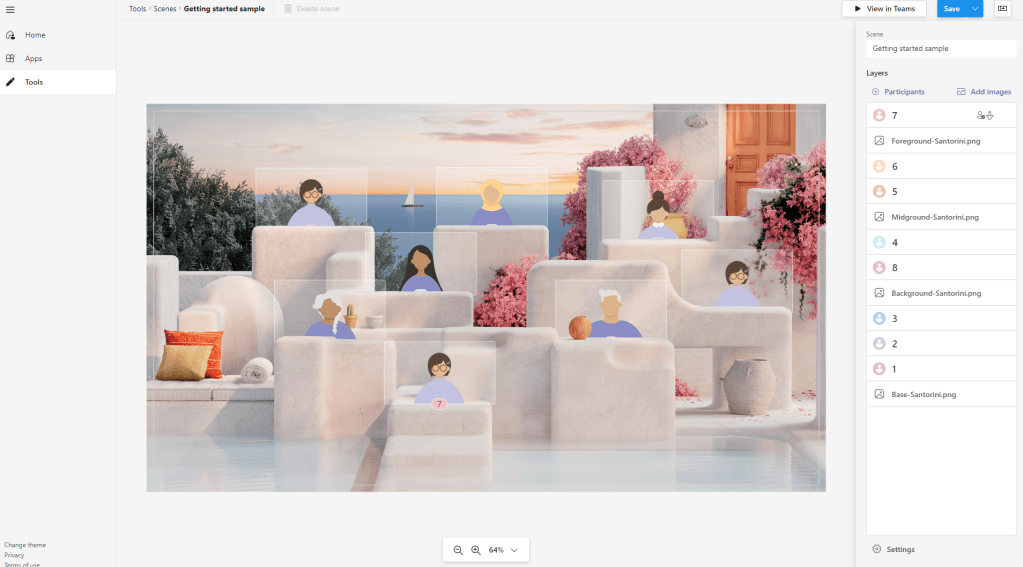Zoom in the scene canvas
The width and height of the screenshot is (1023, 567).
point(476,550)
